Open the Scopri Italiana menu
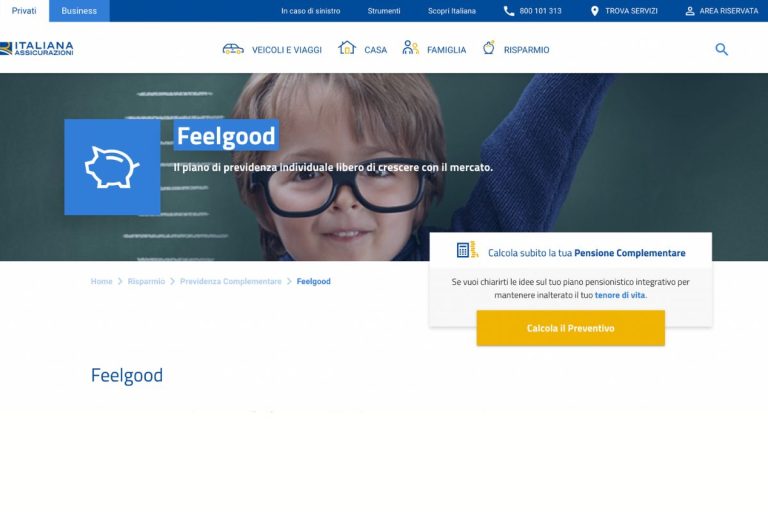Screen dimensions: 768x512 [x=452, y=11]
